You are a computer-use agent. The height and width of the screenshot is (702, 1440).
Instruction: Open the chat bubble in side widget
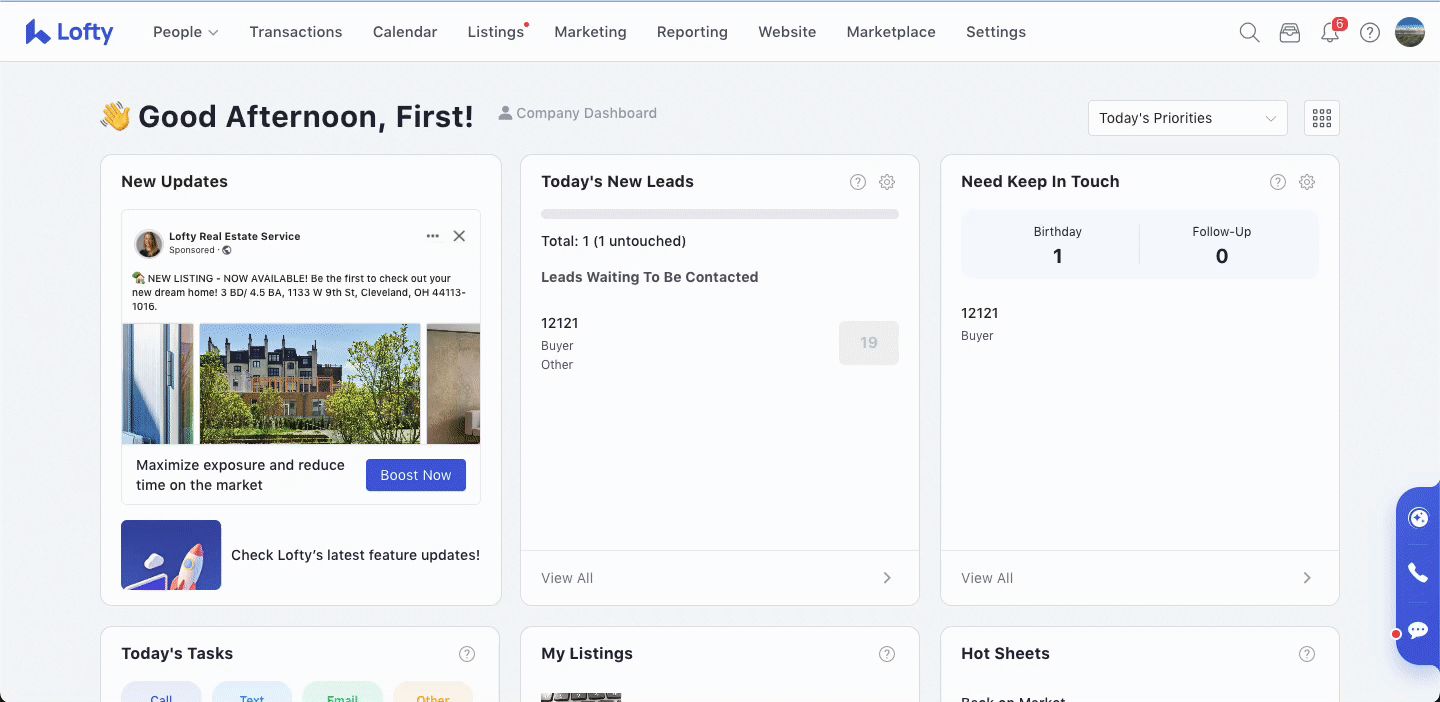(x=1418, y=630)
